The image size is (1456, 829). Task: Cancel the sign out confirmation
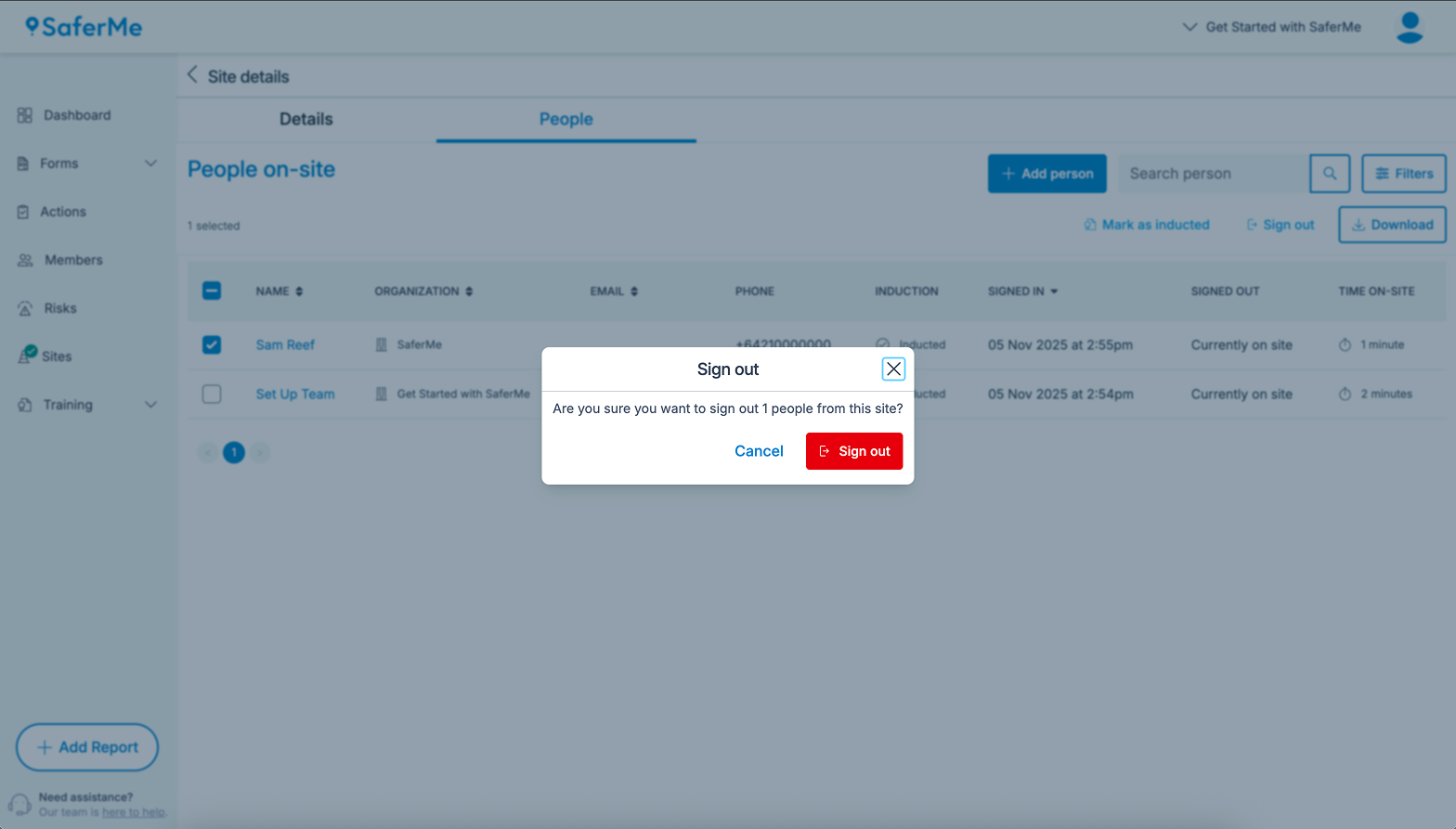tap(759, 451)
